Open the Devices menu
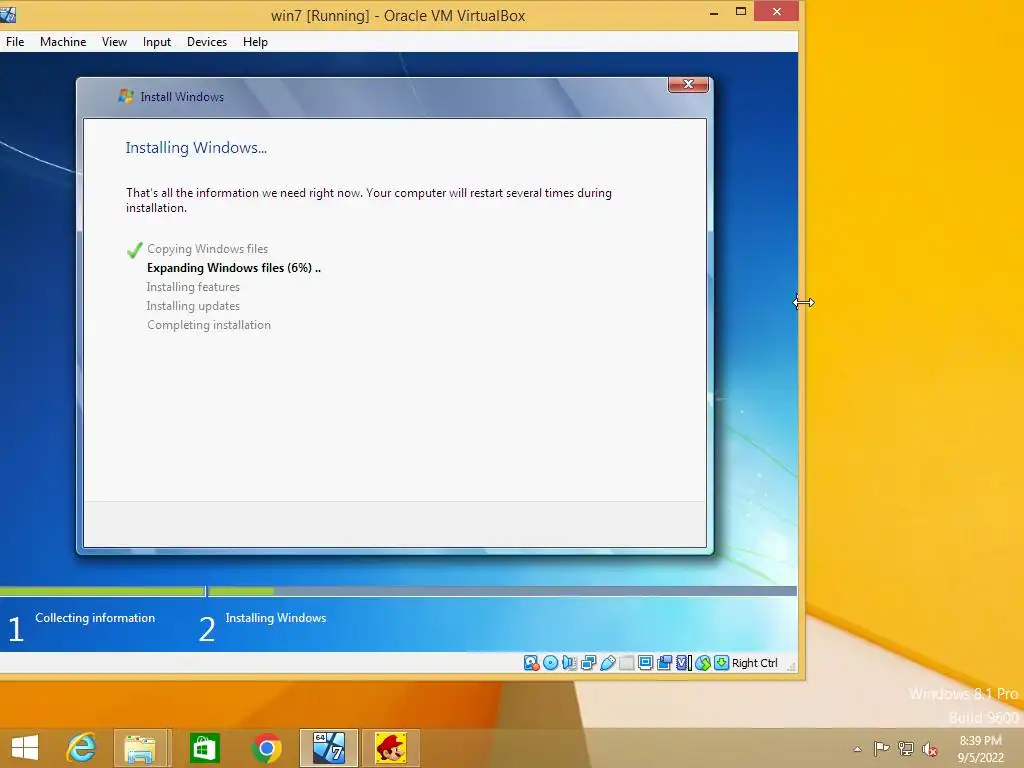This screenshot has height=768, width=1024. point(207,42)
